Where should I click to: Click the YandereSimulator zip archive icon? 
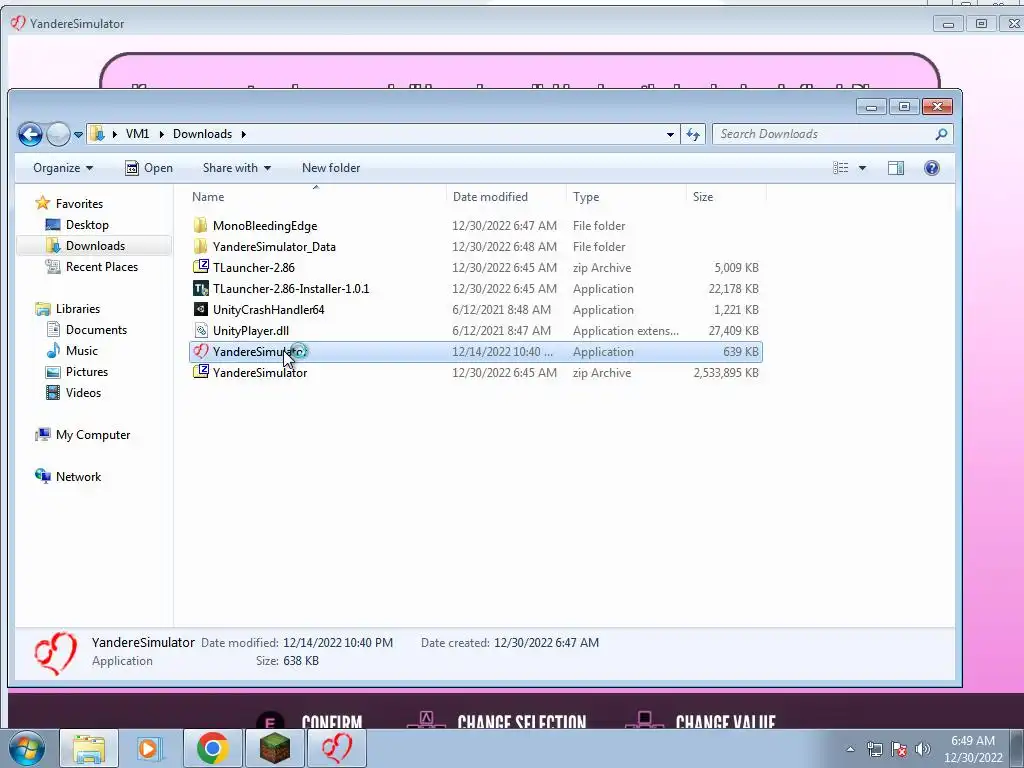click(200, 372)
